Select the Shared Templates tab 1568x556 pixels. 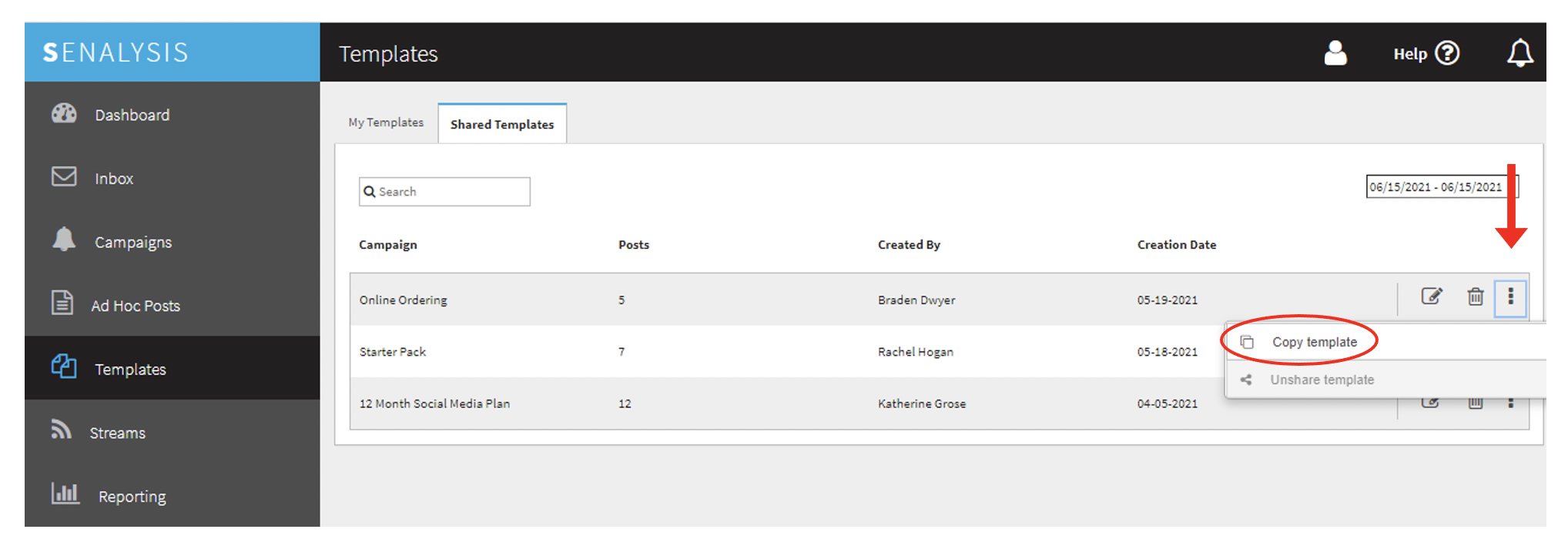coord(502,124)
